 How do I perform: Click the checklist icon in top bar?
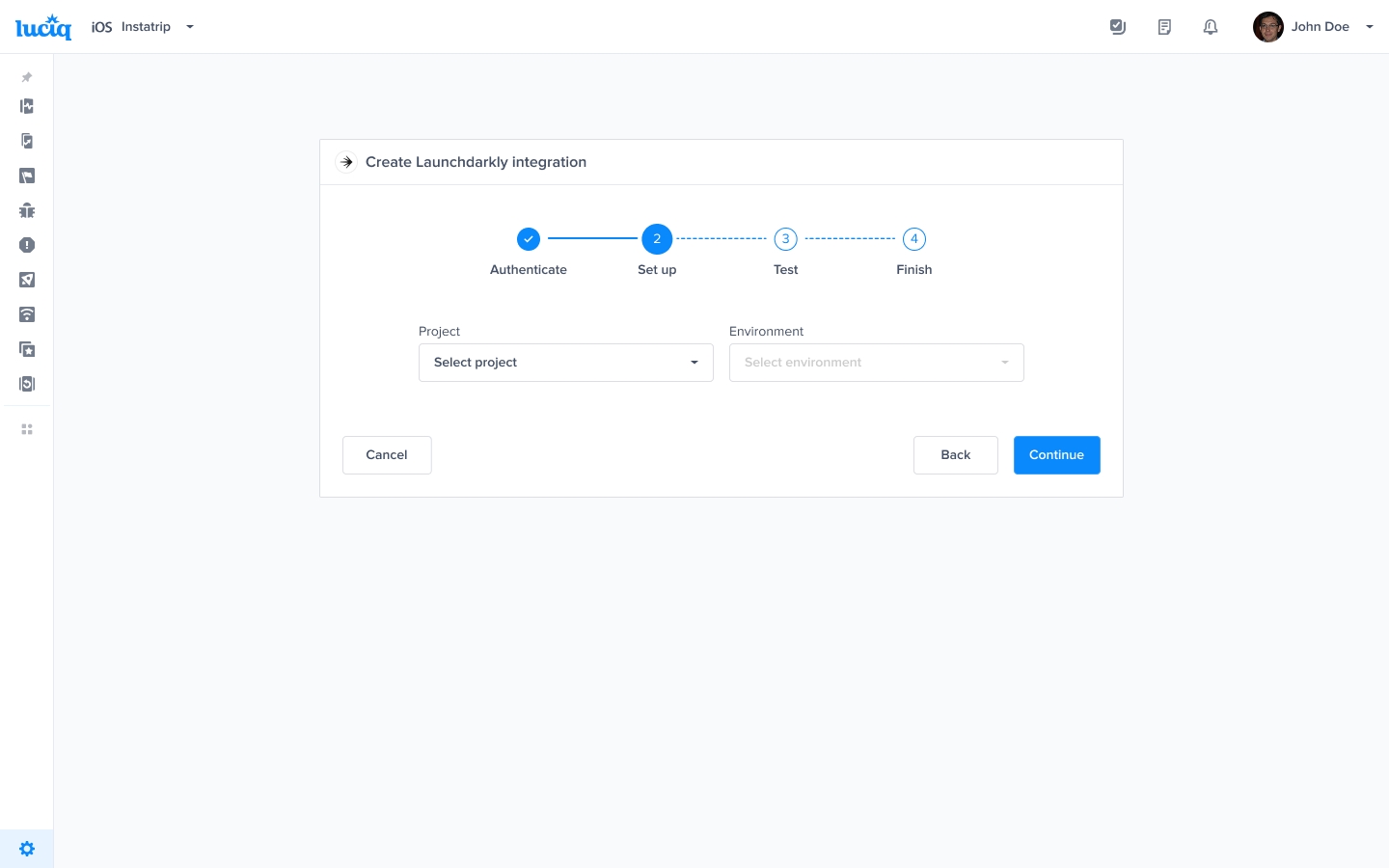point(1118,27)
